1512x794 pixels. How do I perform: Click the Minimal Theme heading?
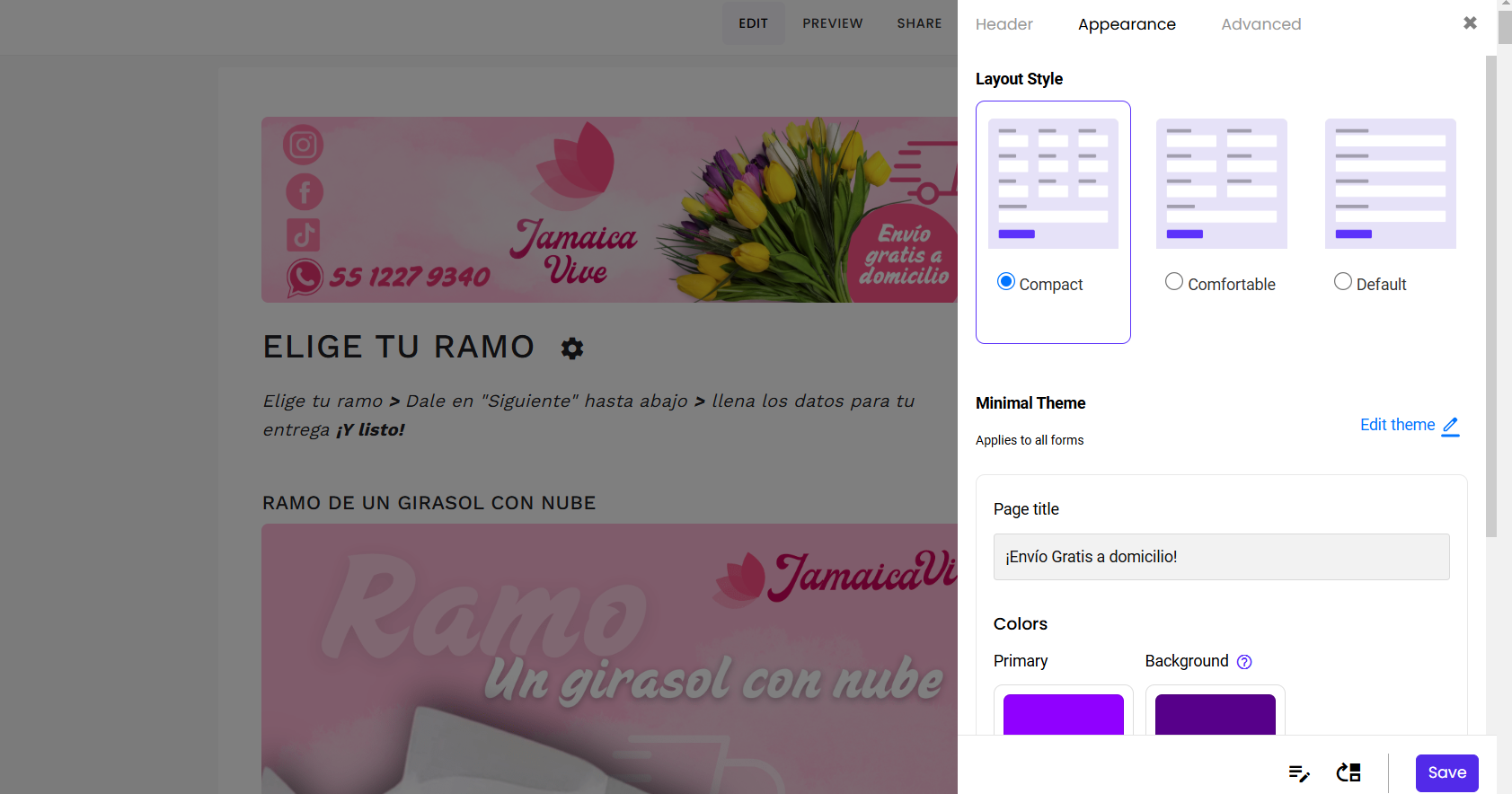[1030, 403]
